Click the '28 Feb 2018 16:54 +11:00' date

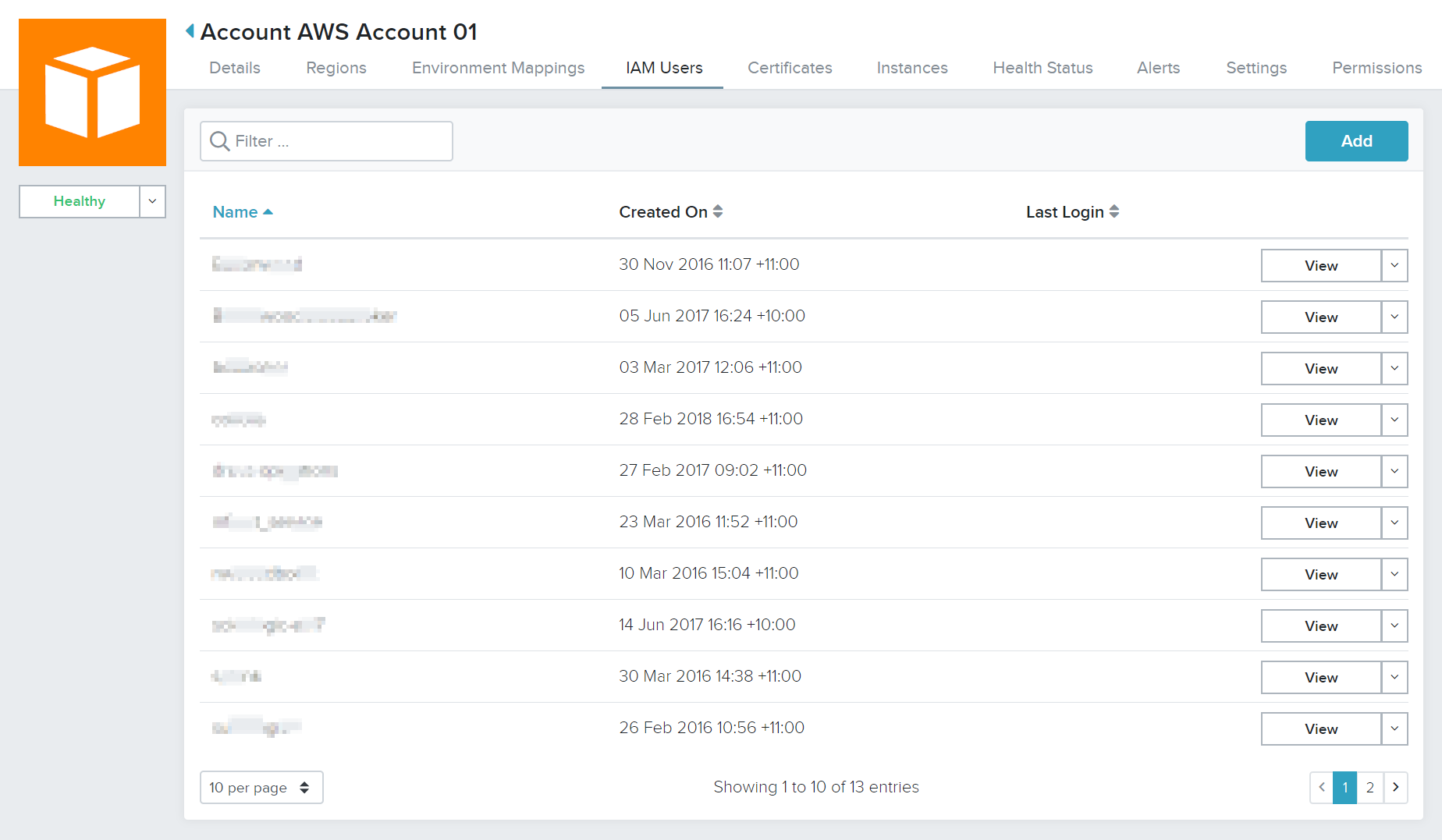[711, 419]
